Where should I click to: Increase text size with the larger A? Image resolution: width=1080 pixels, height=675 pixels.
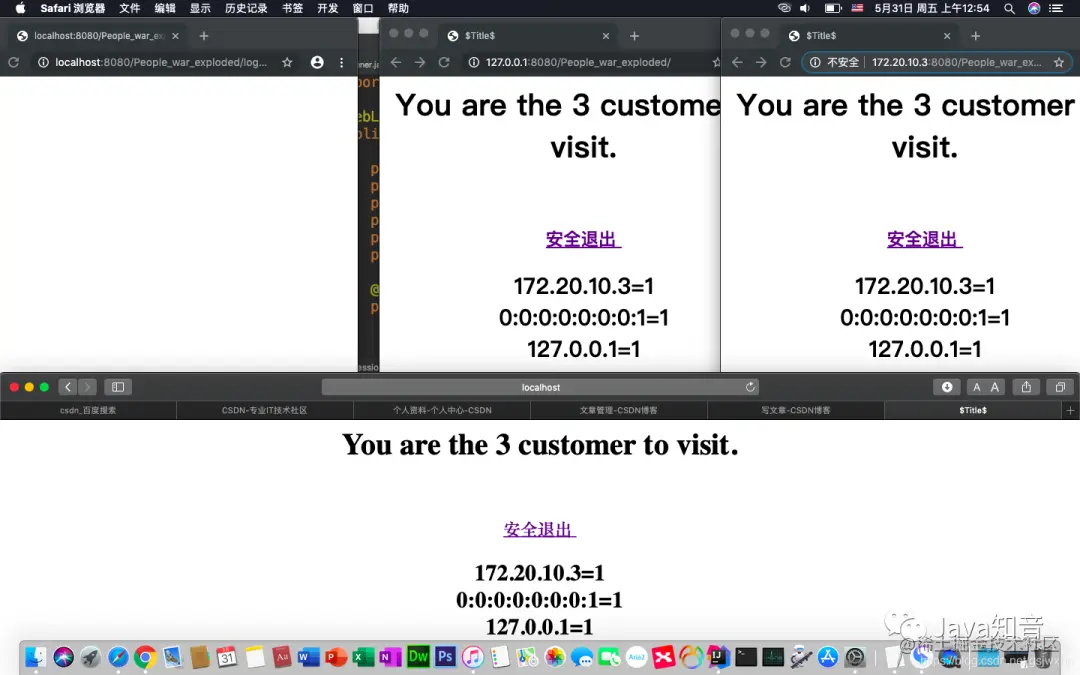point(995,387)
